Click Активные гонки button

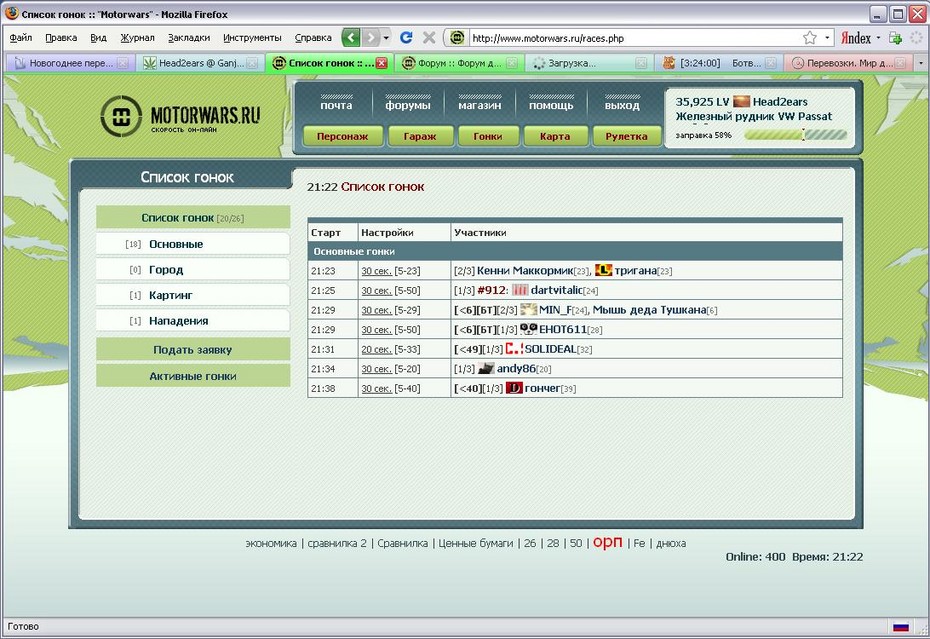193,376
